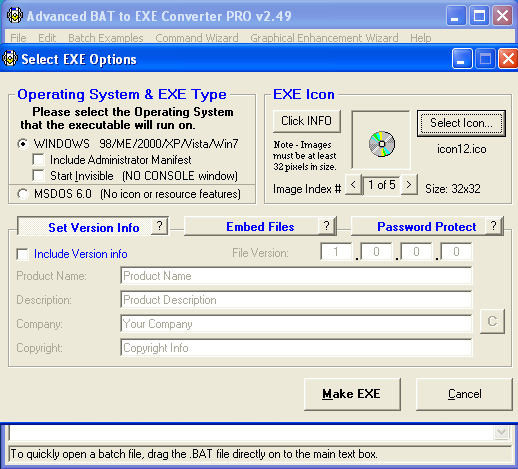Minimize the Select EXE Options dialog
Screen dimensions: 518x469
[462, 59]
